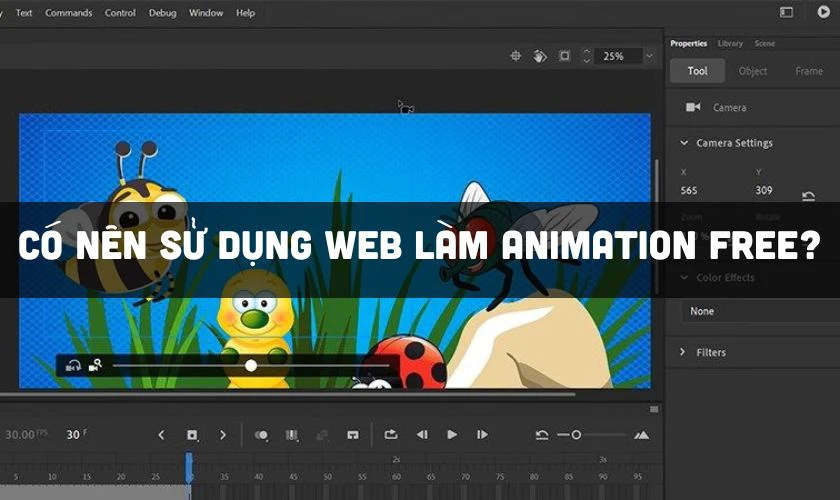The width and height of the screenshot is (840, 500).
Task: Open the Debug menu
Action: [162, 13]
